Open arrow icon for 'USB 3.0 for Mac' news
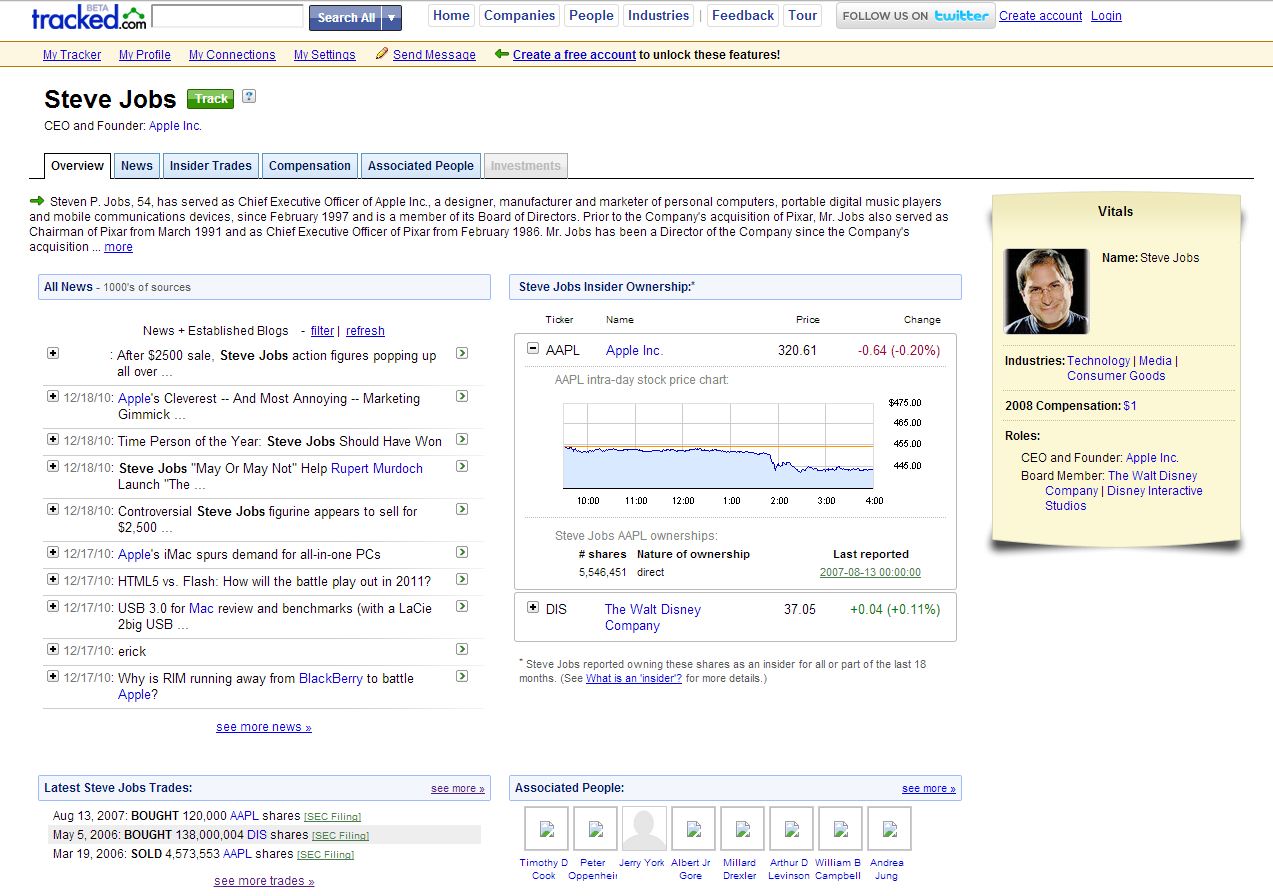This screenshot has height=896, width=1273. (462, 606)
